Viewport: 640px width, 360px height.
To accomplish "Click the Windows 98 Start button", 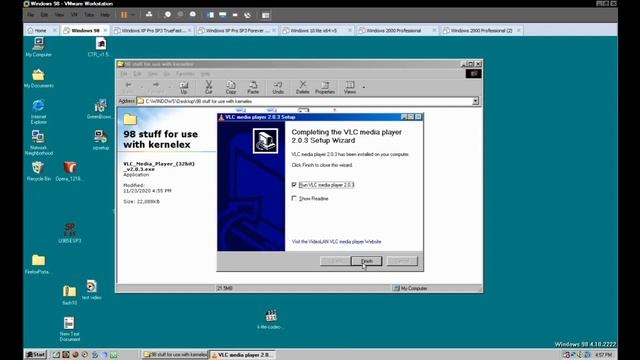I will tap(36, 355).
